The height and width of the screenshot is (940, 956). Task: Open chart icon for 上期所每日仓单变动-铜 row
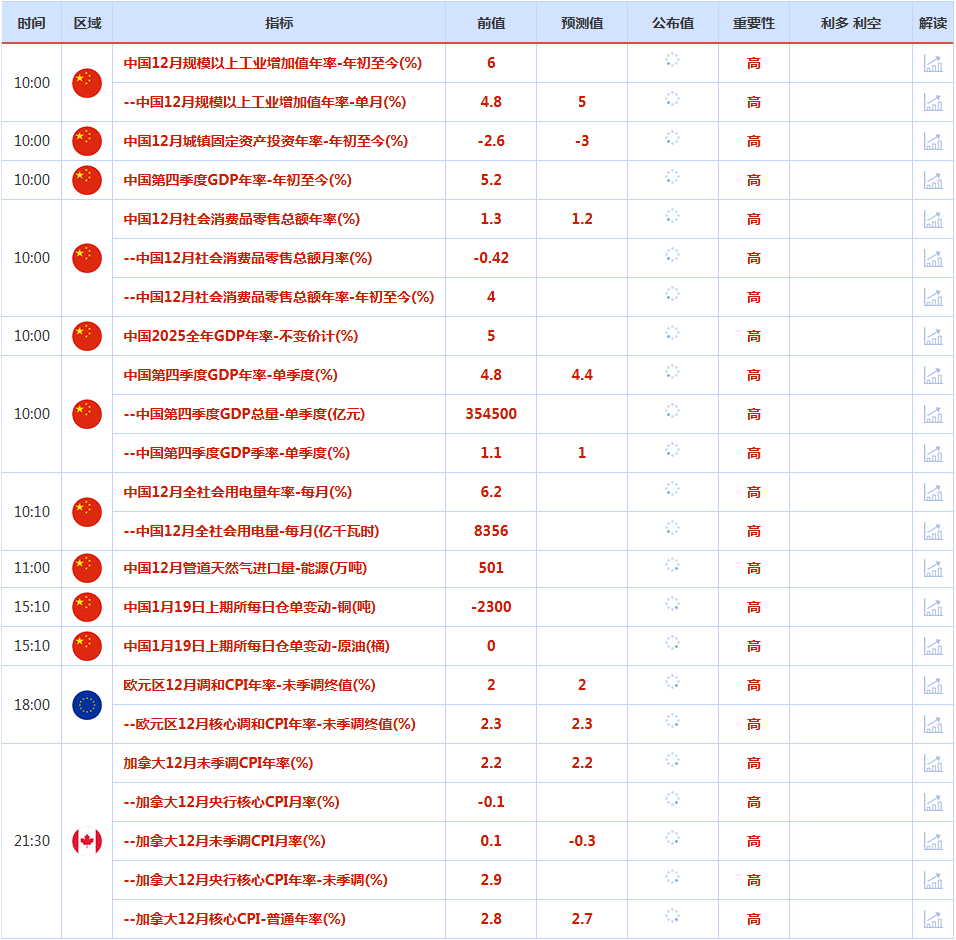point(933,608)
